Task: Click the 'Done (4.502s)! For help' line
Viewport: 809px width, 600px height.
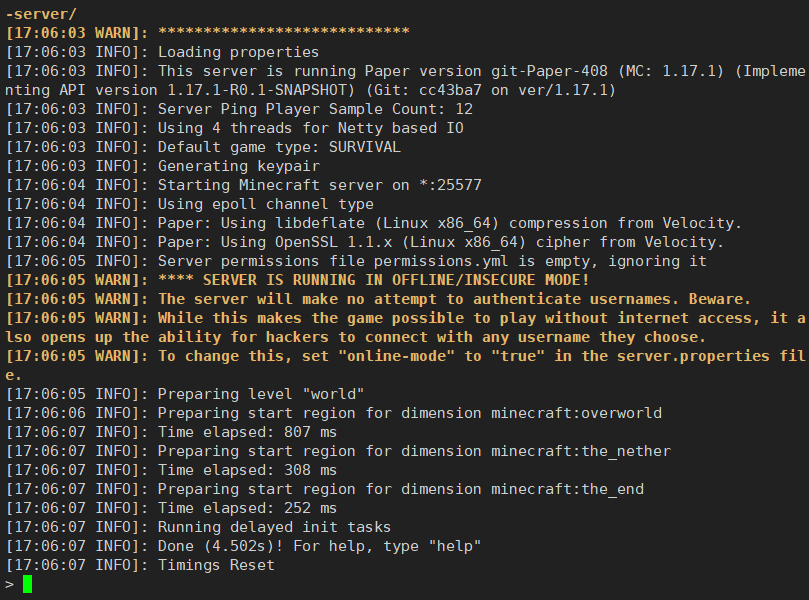Action: click(319, 546)
